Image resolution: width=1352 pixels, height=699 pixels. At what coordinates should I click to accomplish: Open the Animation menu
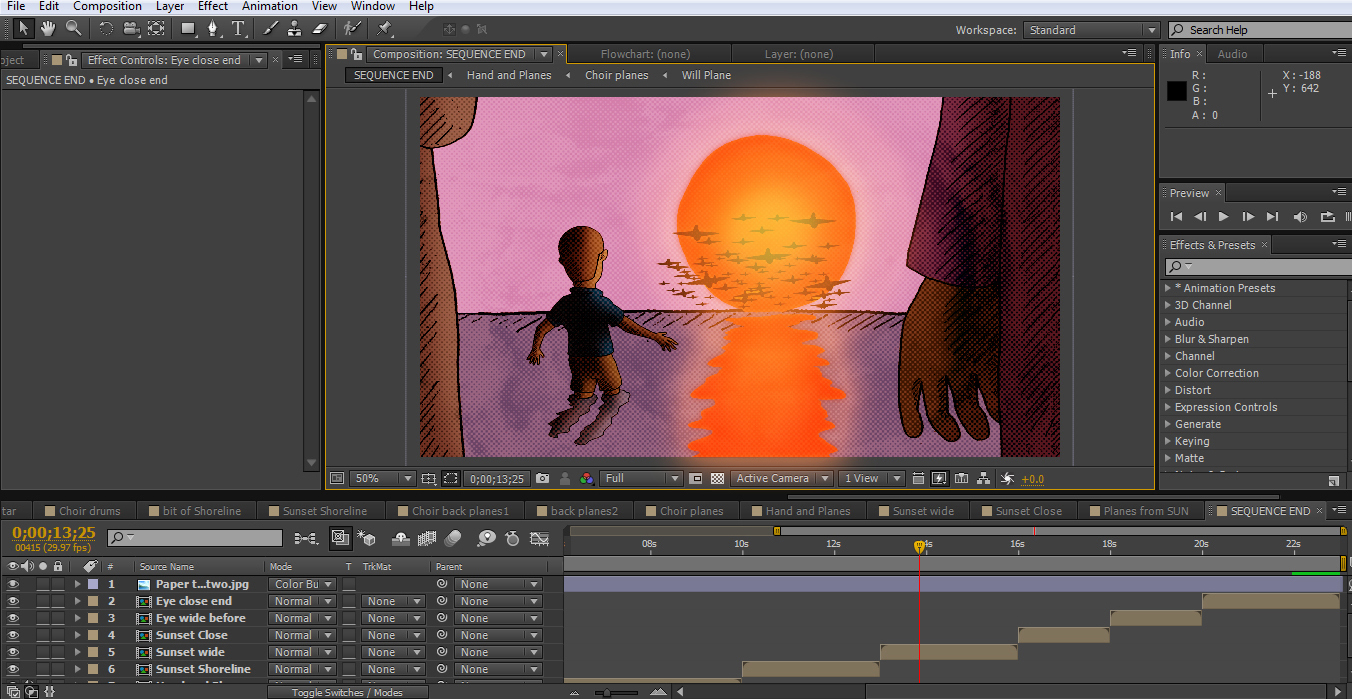click(270, 6)
